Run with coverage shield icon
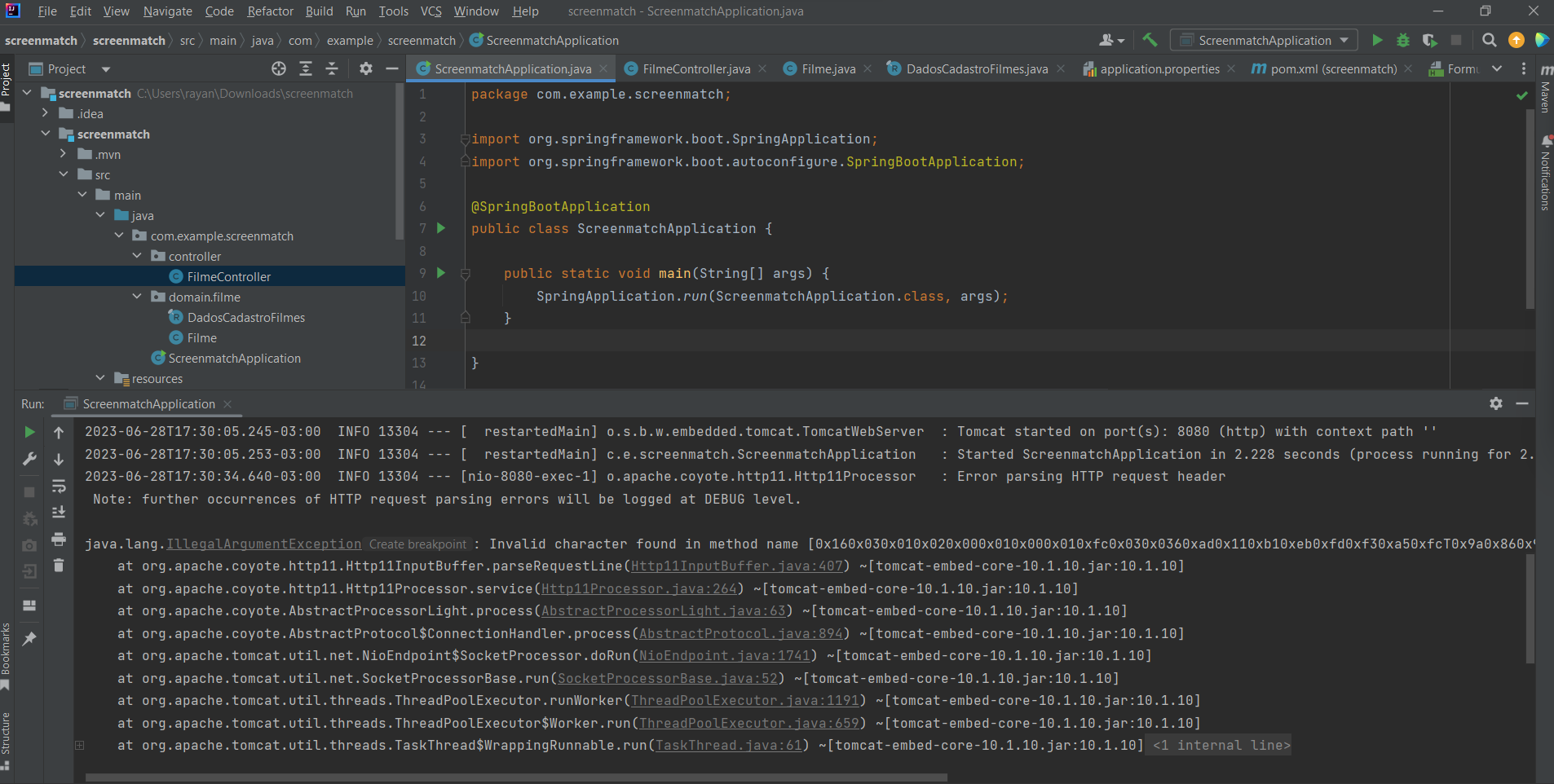Screen dimensions: 1554x784 1429,40
